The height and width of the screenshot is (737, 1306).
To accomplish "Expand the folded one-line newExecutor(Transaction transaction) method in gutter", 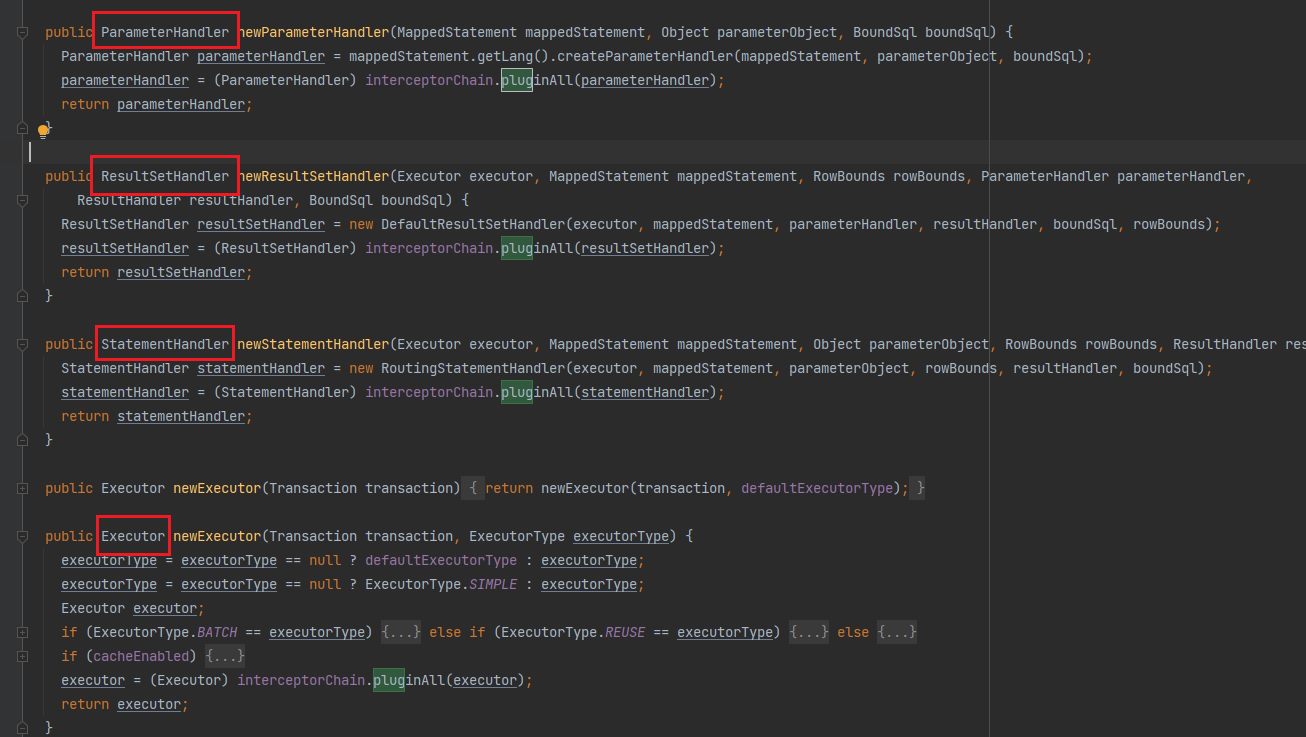I will 22,488.
